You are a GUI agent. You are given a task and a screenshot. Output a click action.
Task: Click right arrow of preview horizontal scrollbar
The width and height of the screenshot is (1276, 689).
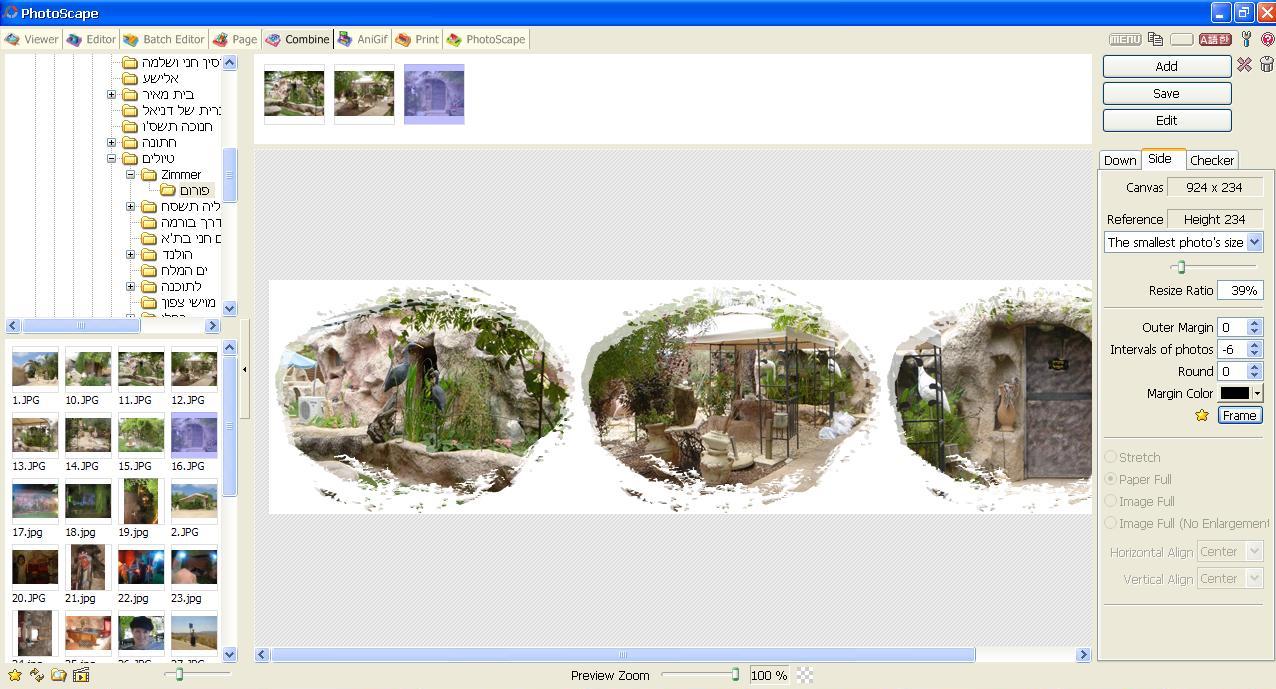pos(1083,654)
